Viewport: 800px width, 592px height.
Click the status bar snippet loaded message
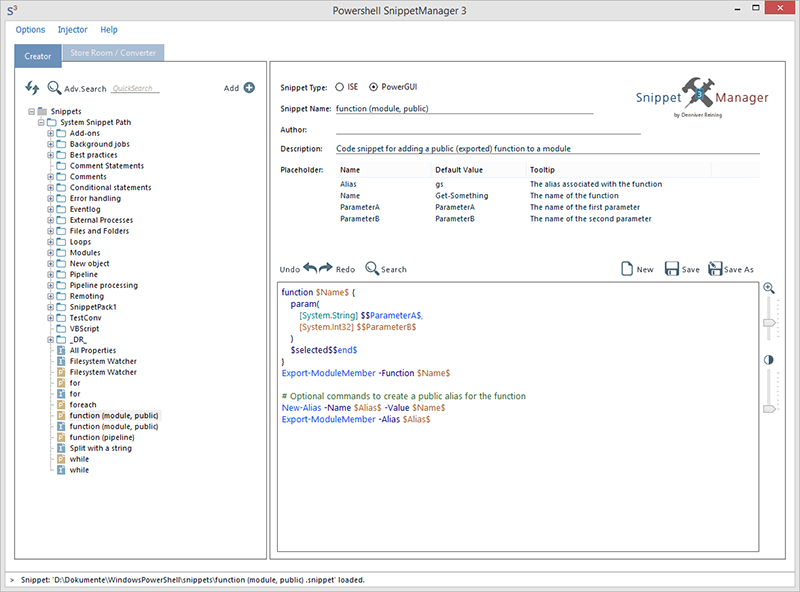[193, 580]
